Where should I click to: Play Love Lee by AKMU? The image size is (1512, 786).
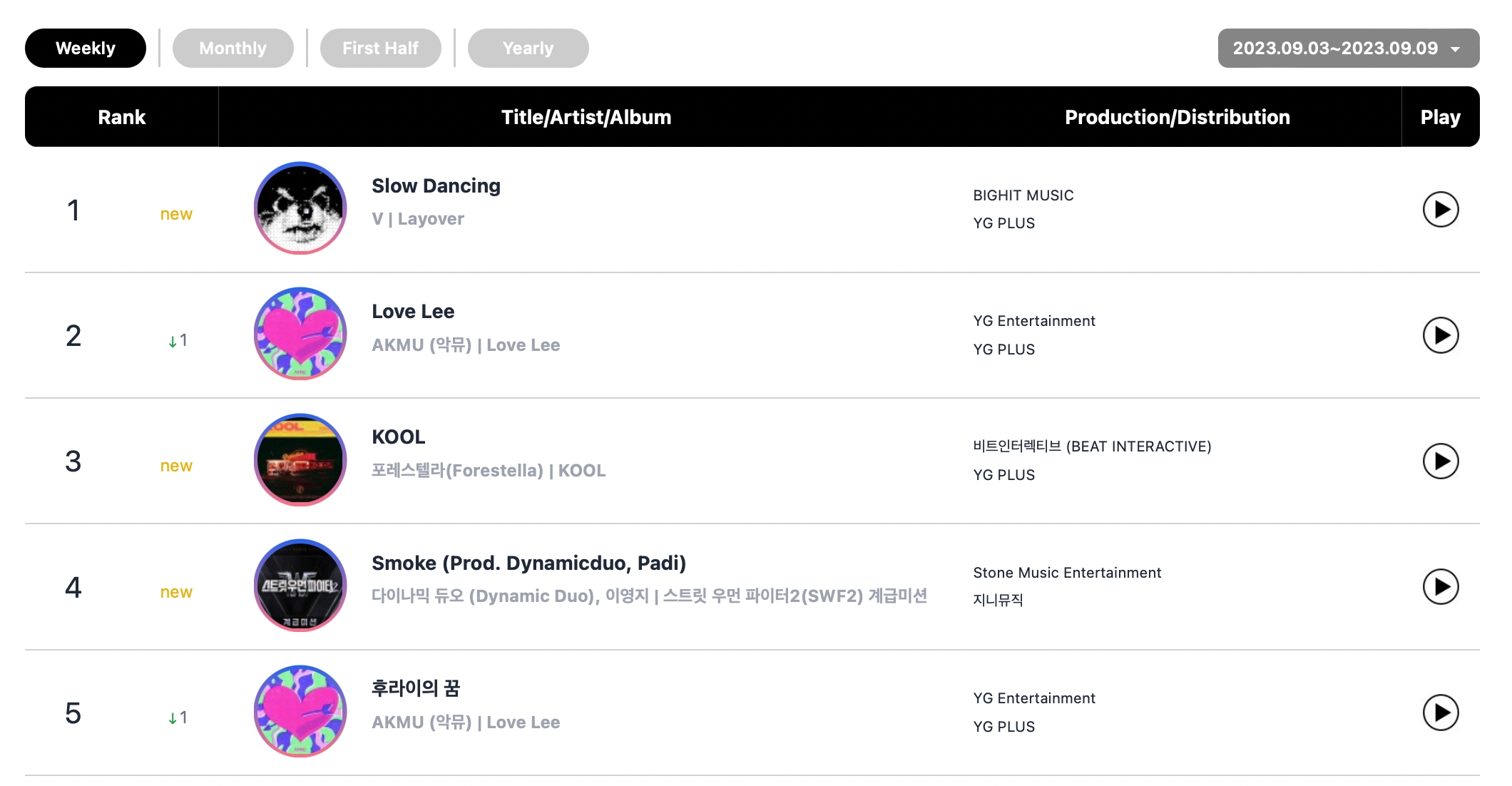1440,335
